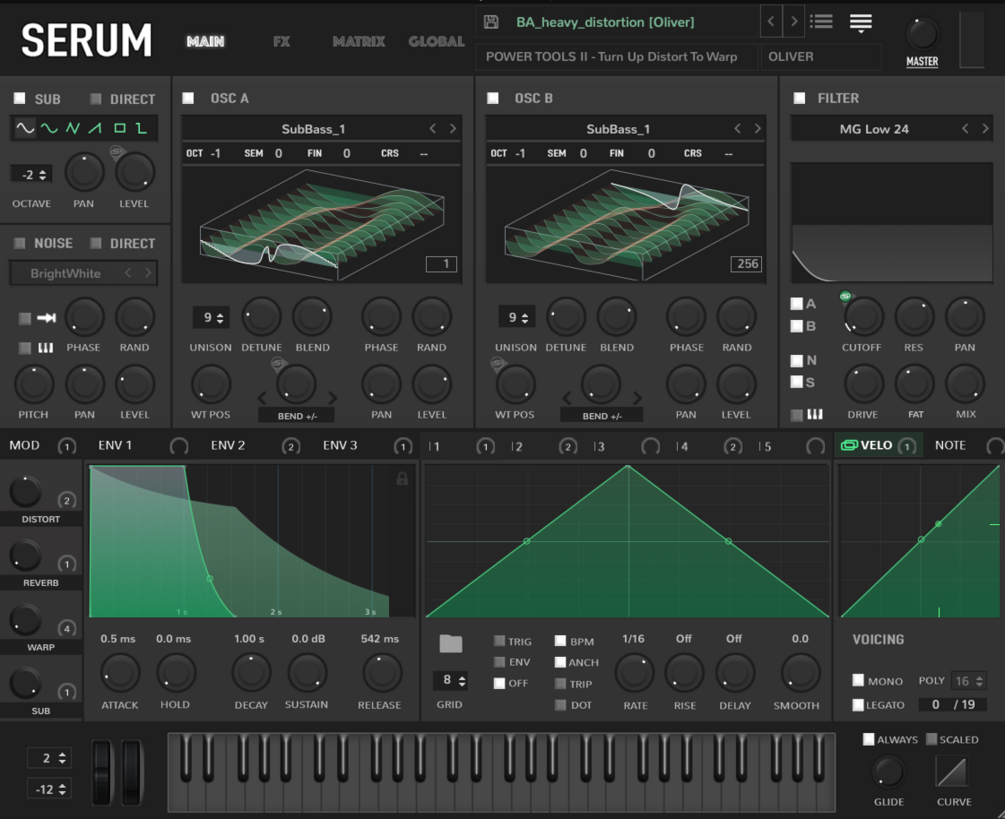Click the DISTORT macro label
1005x819 pixels.
tap(41, 519)
